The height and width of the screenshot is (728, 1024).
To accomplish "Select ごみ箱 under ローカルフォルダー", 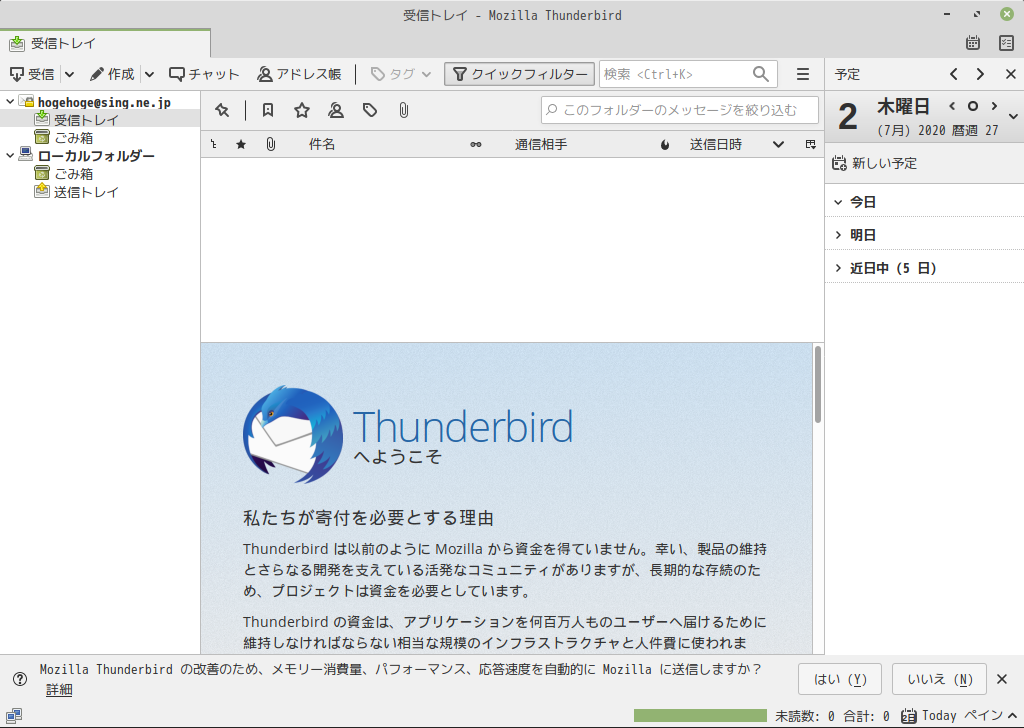I will 99,174.
